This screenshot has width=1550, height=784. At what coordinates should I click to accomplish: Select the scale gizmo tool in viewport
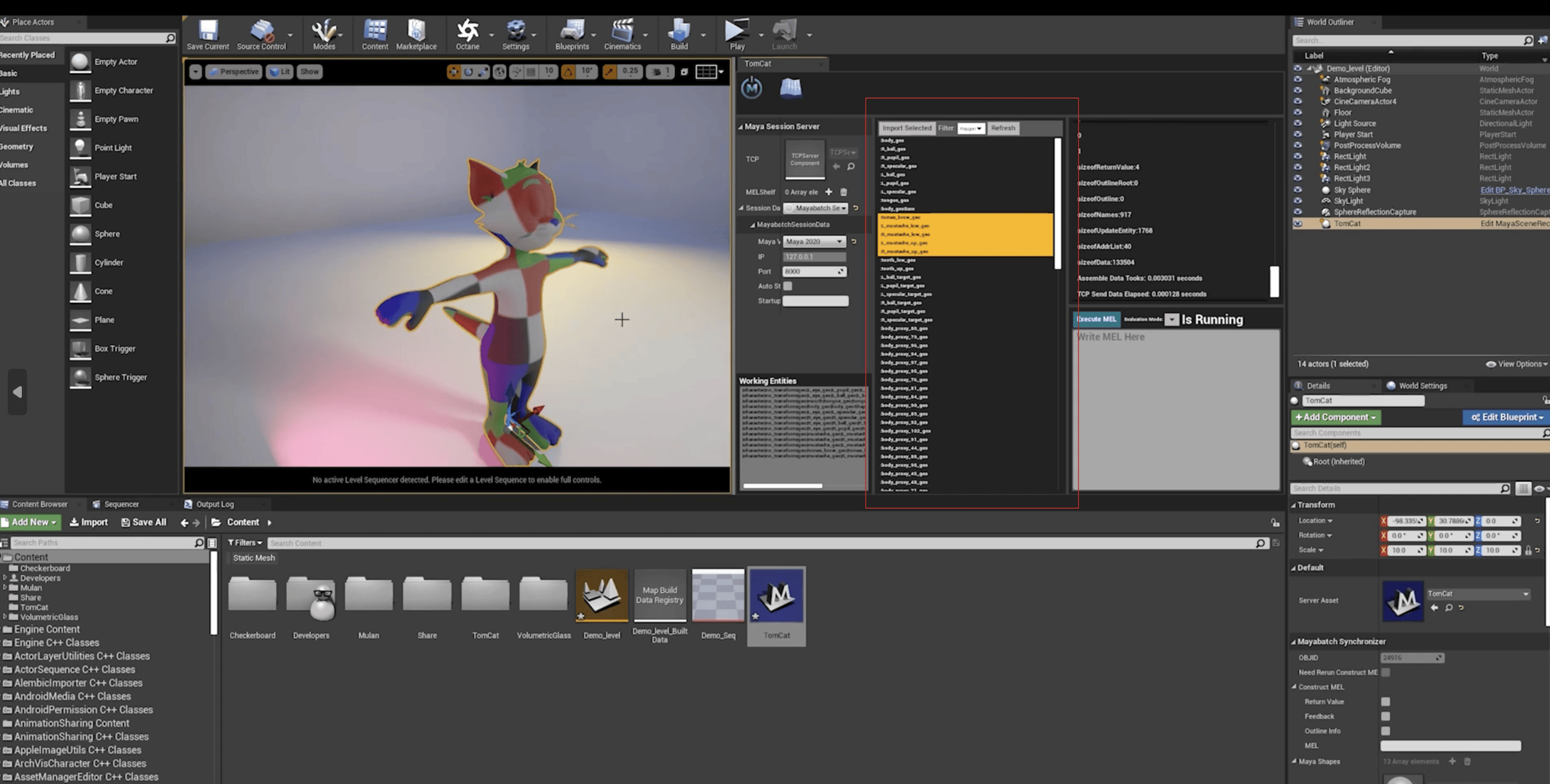pyautogui.click(x=484, y=72)
